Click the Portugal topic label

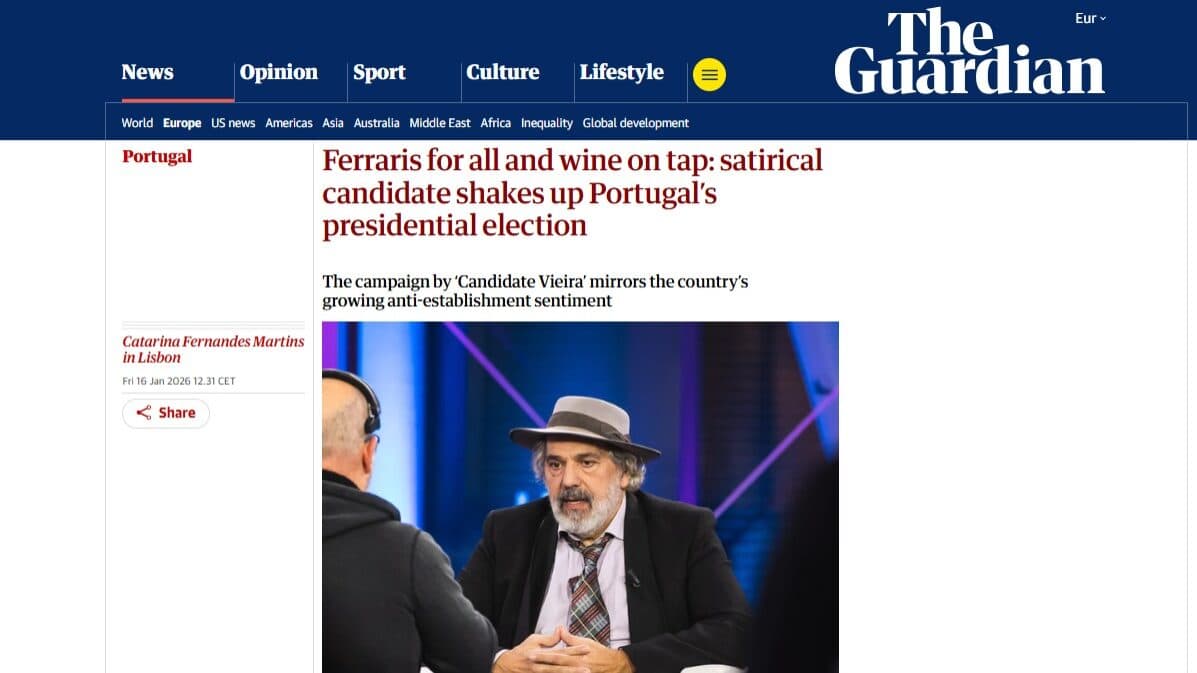tap(157, 156)
